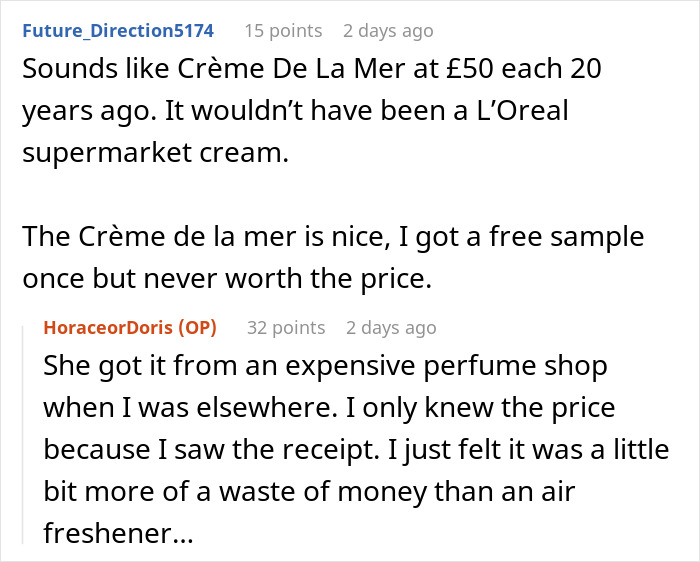Click the 'once but never worth the price' line
Viewport: 700px width, 562px height.
pos(226,280)
